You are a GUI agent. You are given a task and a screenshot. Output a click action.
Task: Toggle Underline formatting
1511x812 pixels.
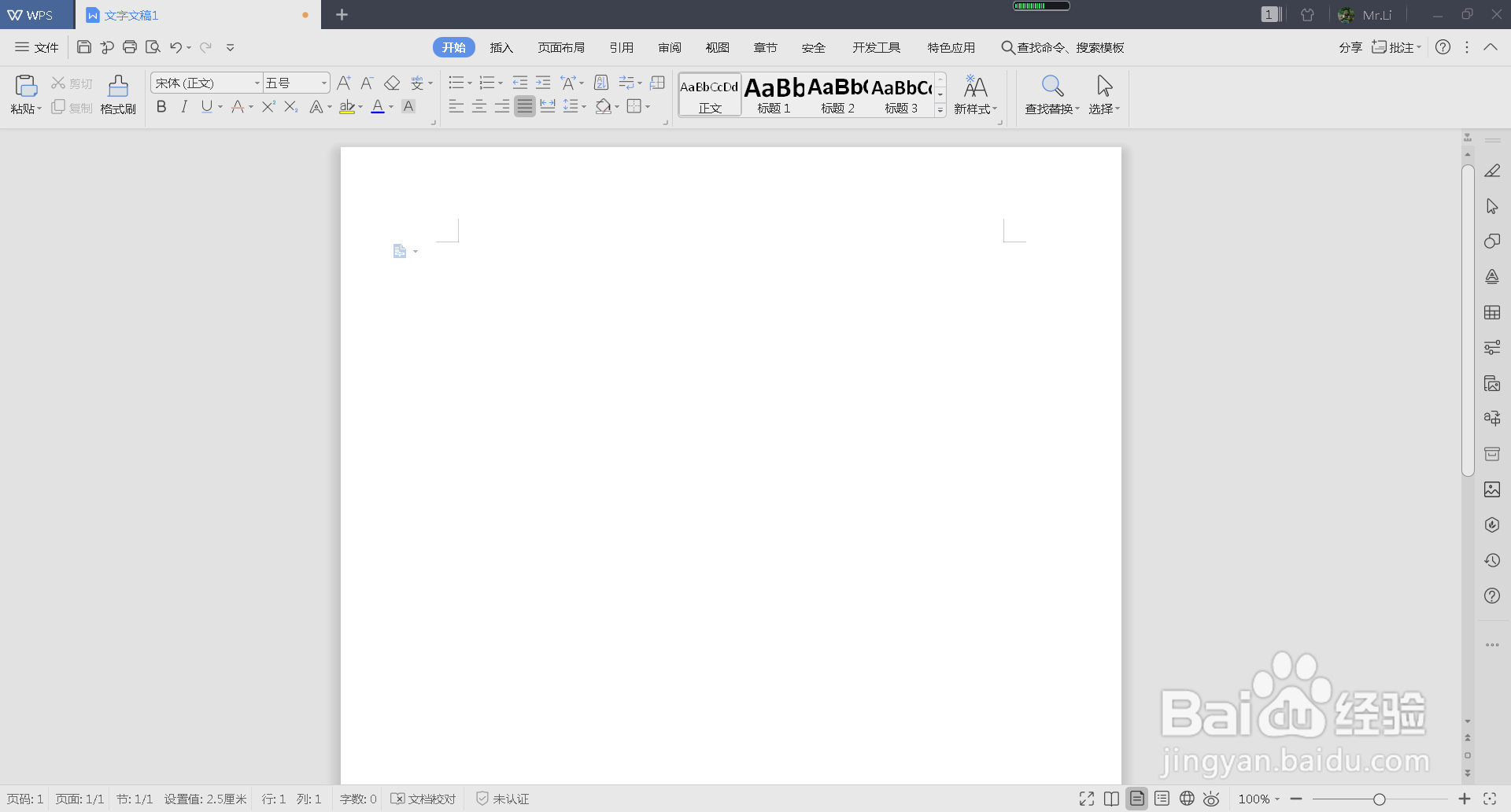(206, 106)
